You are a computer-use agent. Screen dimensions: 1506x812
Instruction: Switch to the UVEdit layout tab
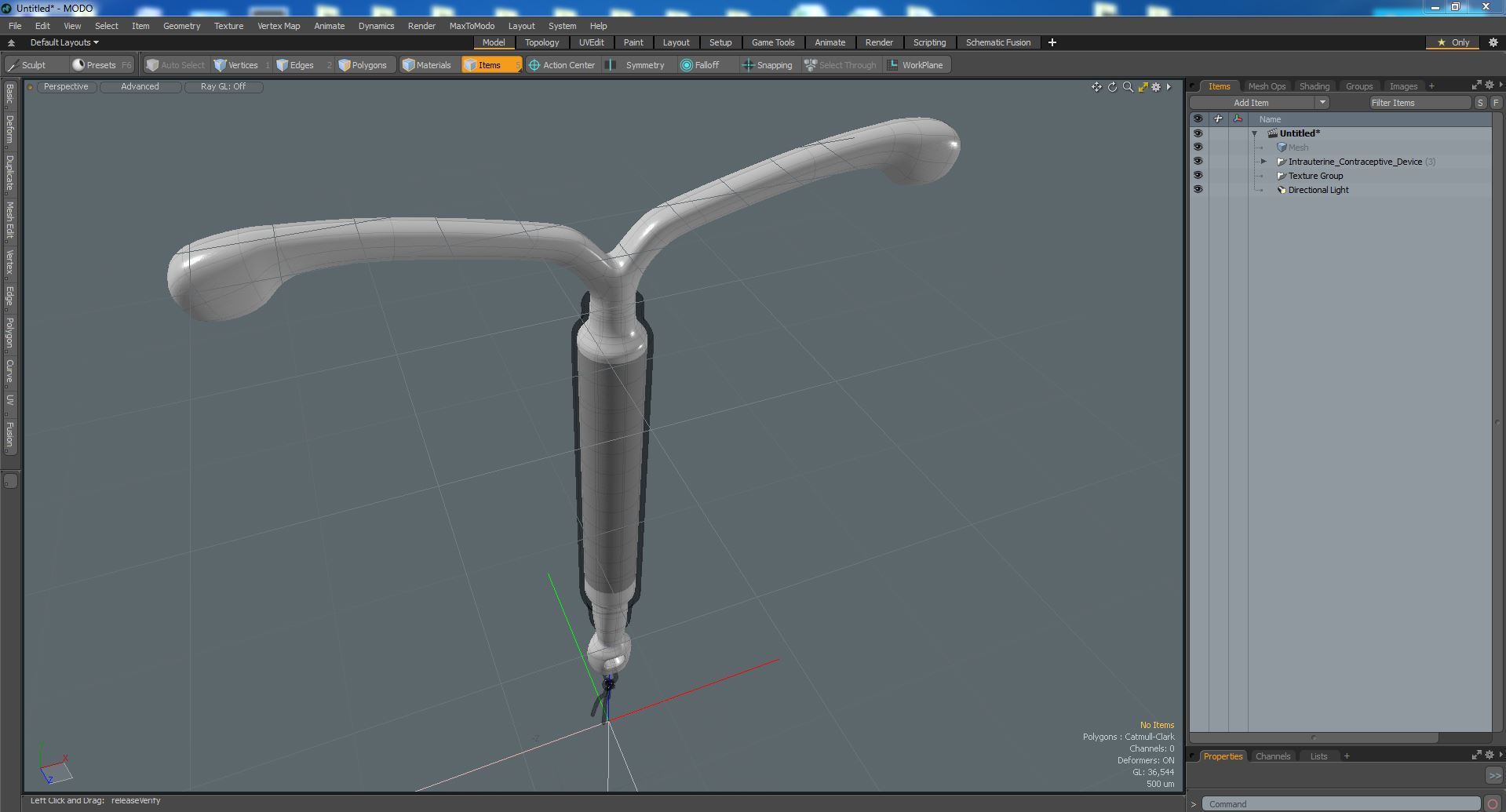[591, 42]
